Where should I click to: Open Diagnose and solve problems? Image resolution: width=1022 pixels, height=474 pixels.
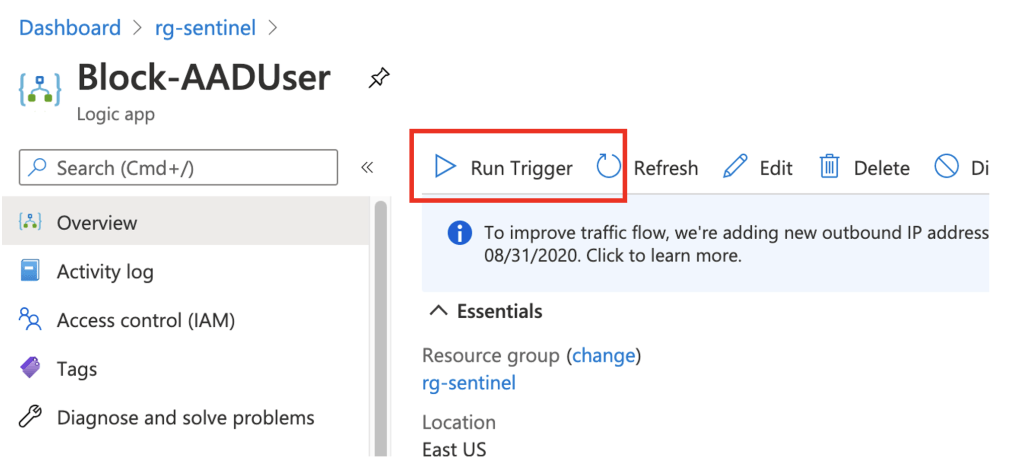tap(185, 417)
